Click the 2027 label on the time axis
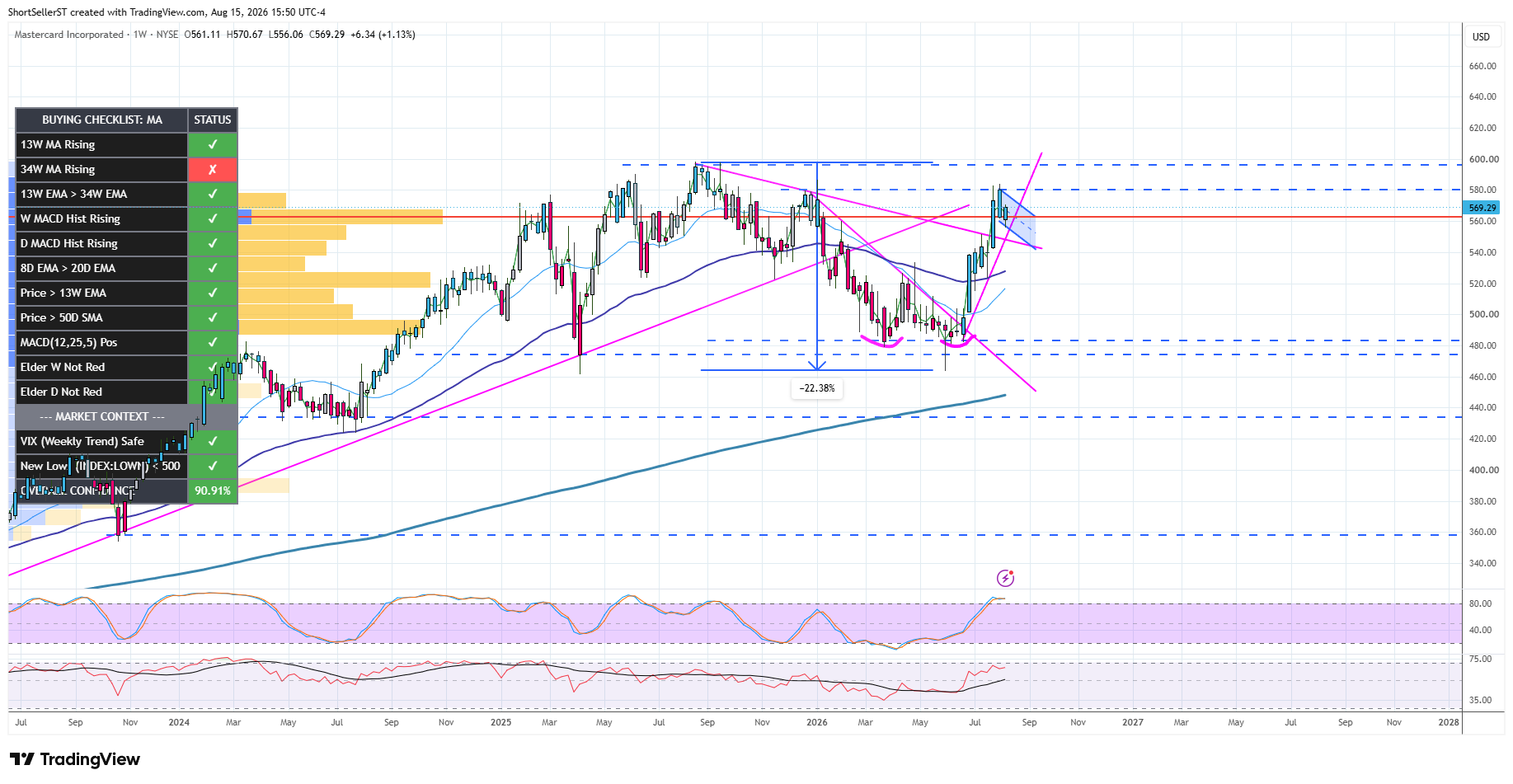Viewport: 1513px width, 784px height. (1133, 722)
